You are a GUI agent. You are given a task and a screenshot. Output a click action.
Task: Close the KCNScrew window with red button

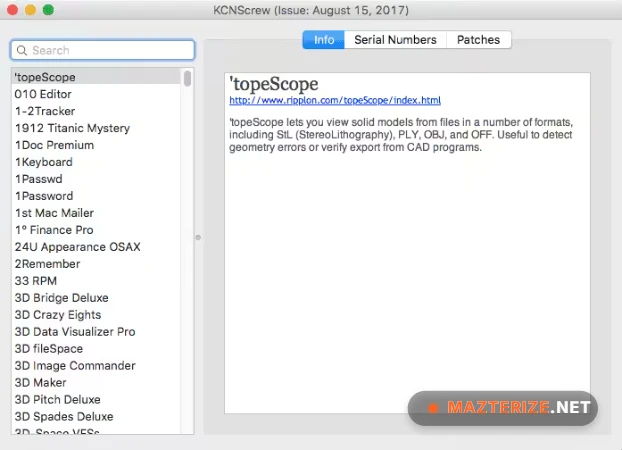point(13,10)
